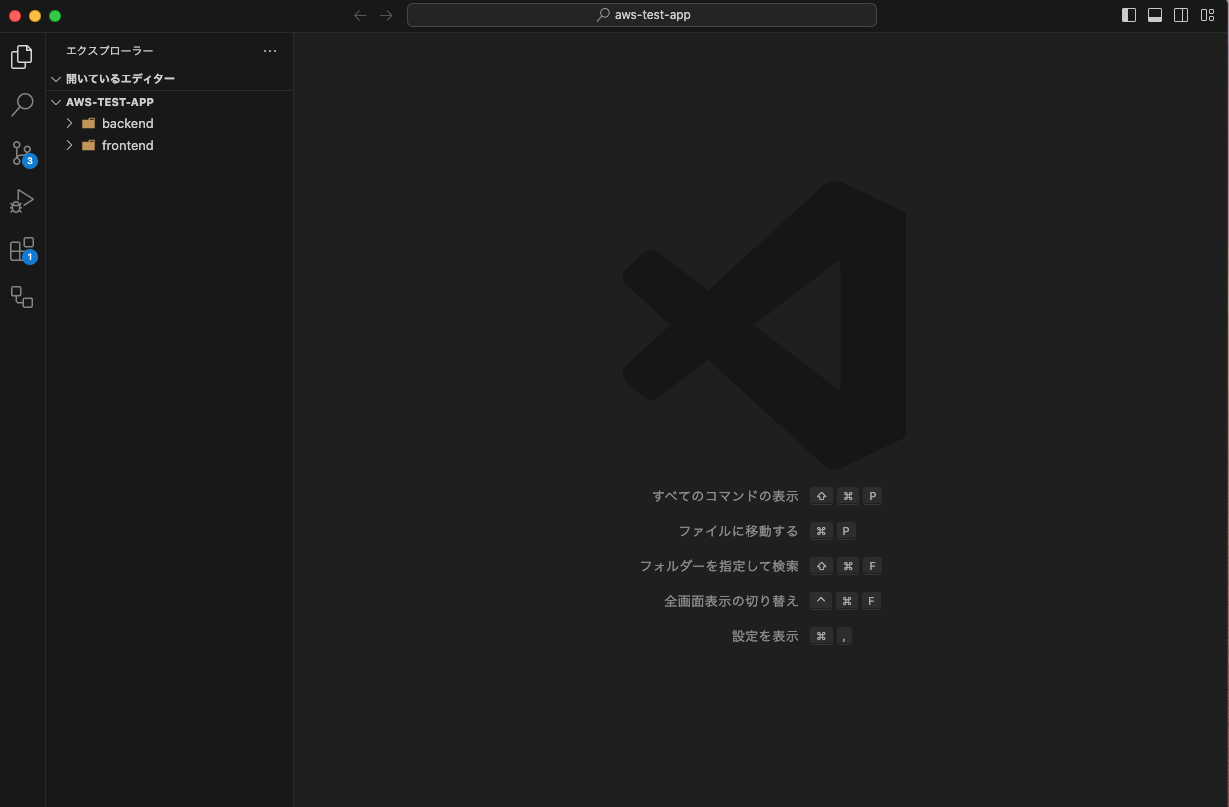Image resolution: width=1229 pixels, height=807 pixels.
Task: Open the Remote Explorer icon below Extensions
Action: pos(22,297)
